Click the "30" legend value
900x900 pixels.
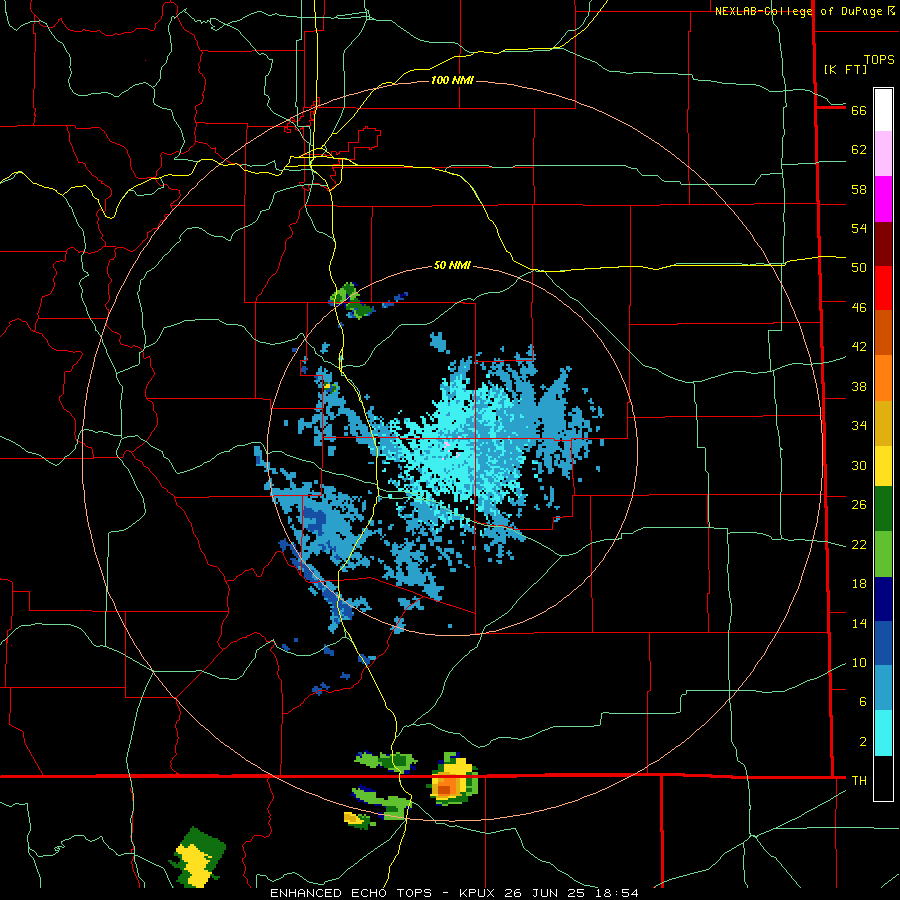pos(859,465)
